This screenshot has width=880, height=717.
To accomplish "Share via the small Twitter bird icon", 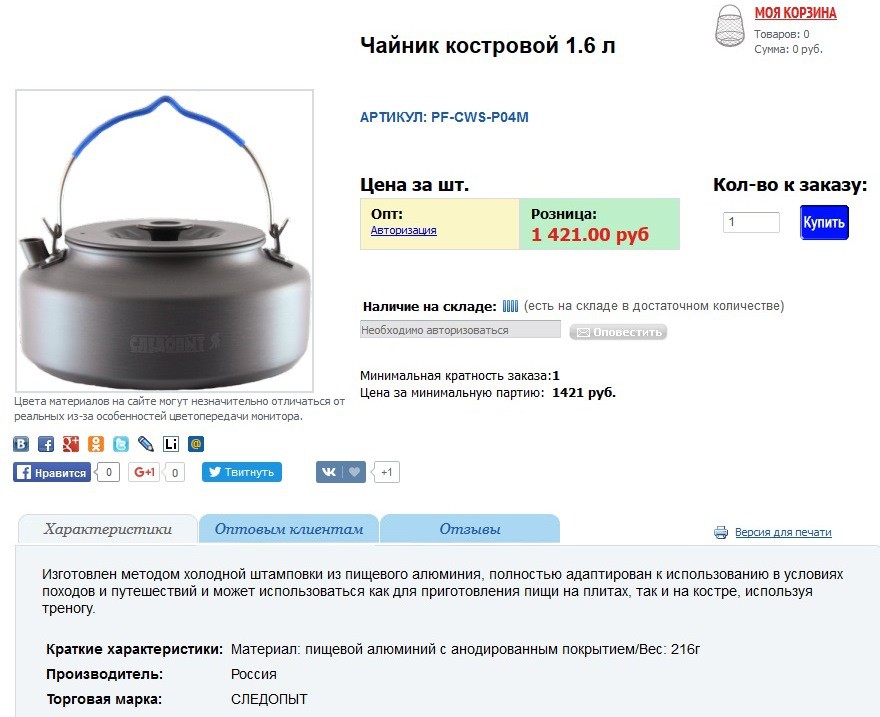I will pyautogui.click(x=121, y=444).
